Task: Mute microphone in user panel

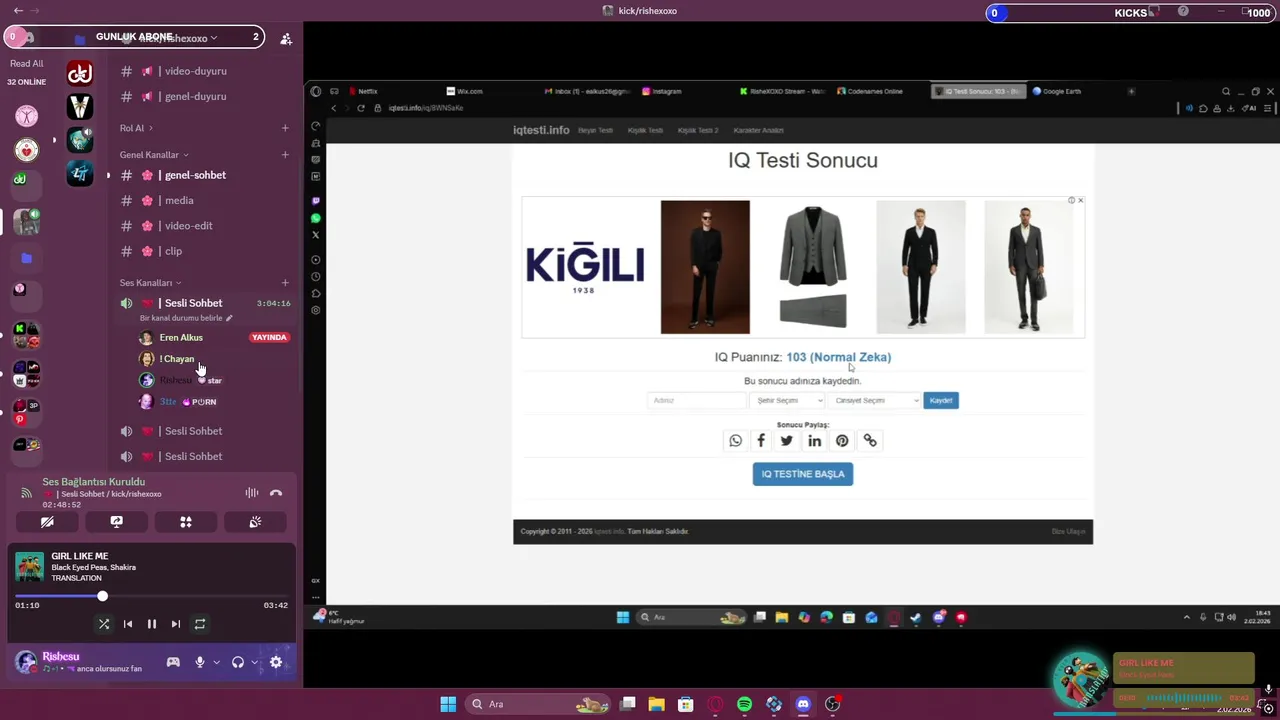Action: [200, 662]
